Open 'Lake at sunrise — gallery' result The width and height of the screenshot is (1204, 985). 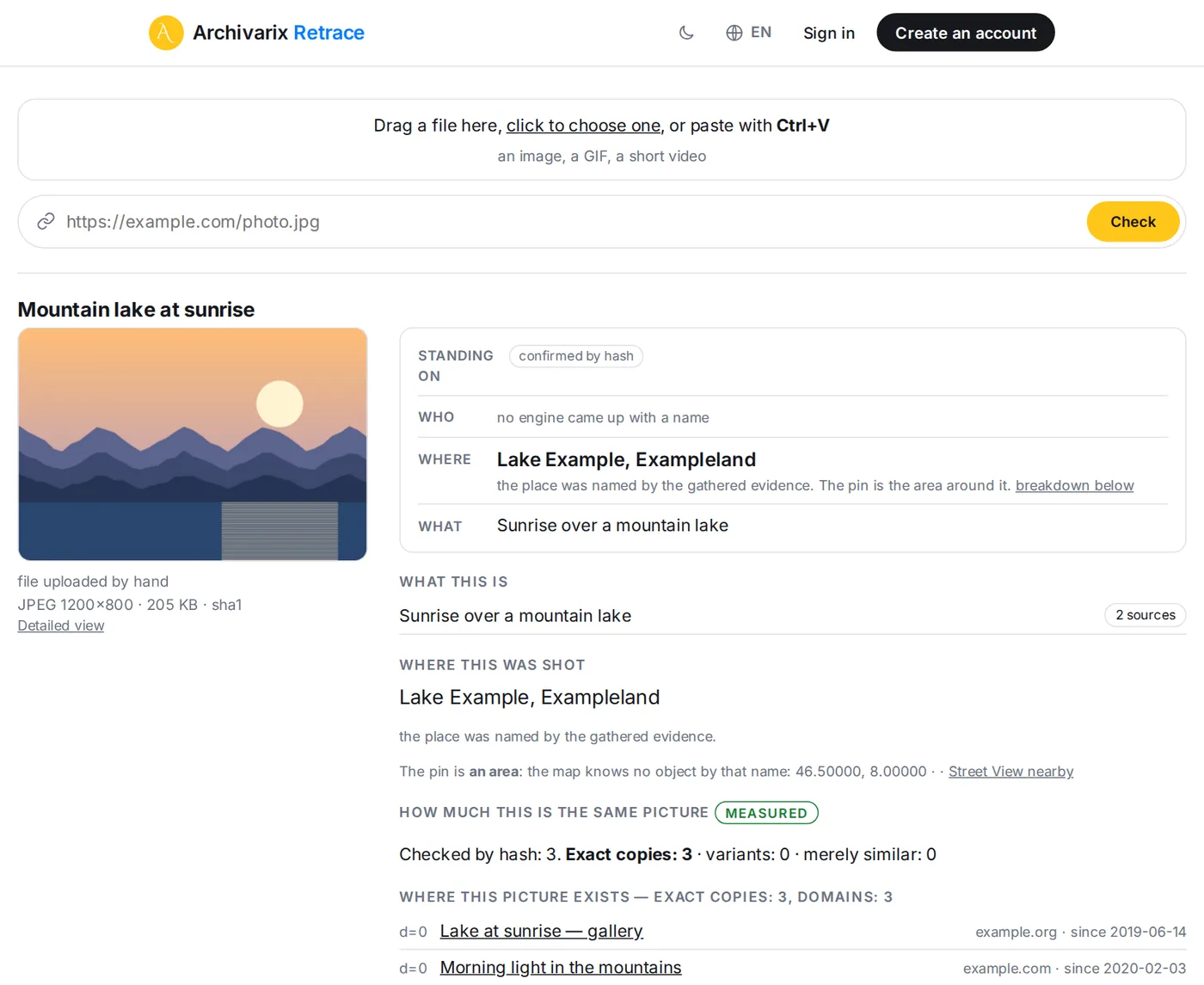[x=542, y=931]
